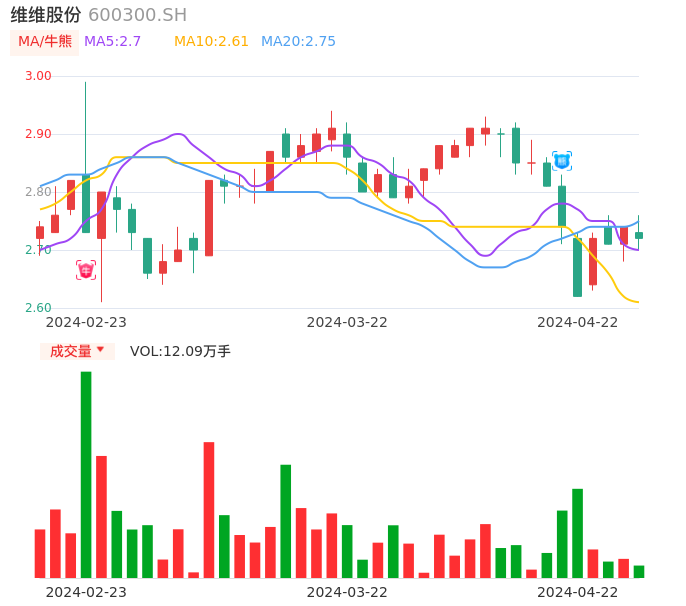The image size is (686, 606).
Task: Toggle the MA10:2.61 legend line
Action: coord(211,42)
